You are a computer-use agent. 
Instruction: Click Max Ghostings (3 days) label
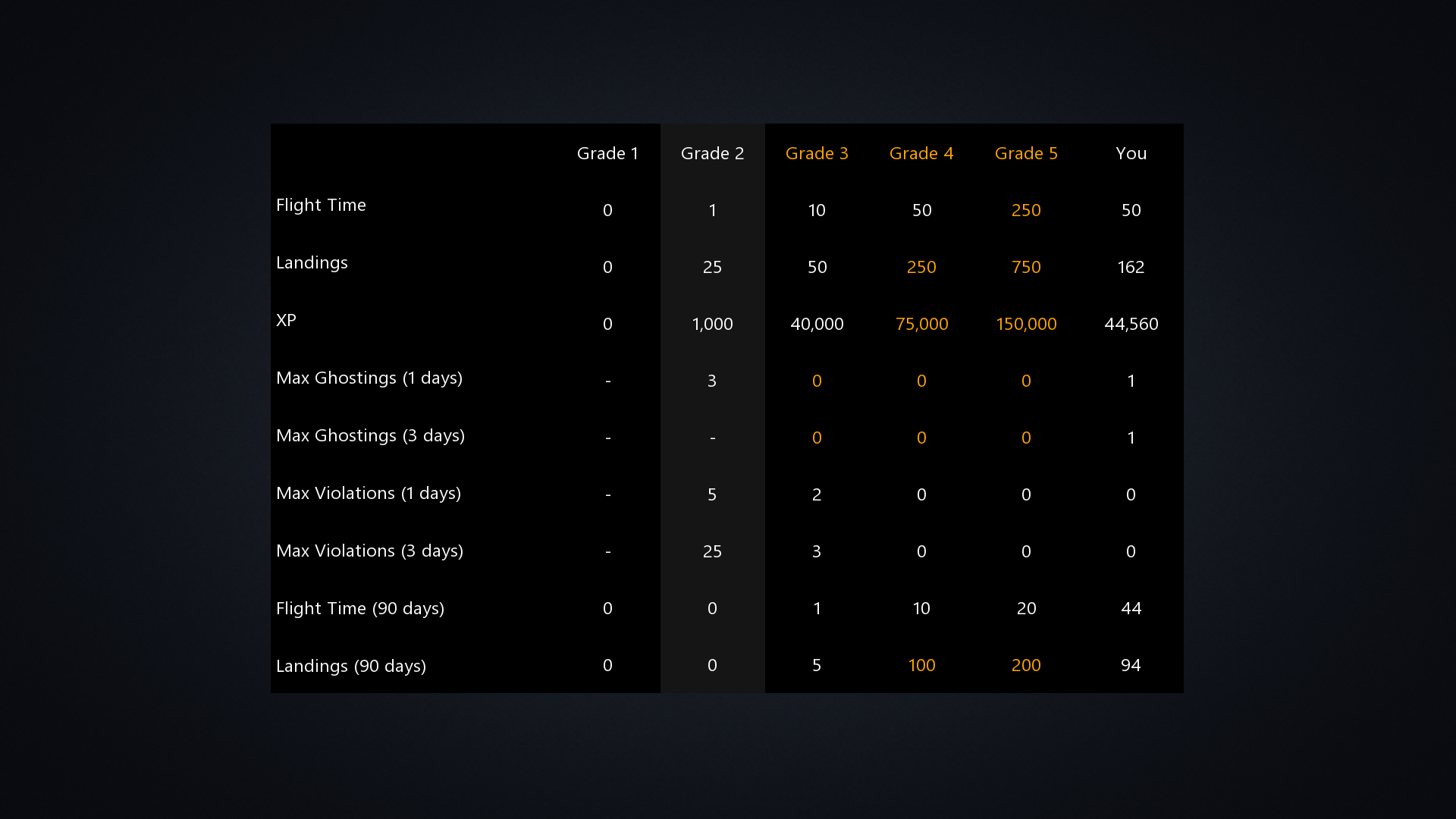[x=370, y=435]
